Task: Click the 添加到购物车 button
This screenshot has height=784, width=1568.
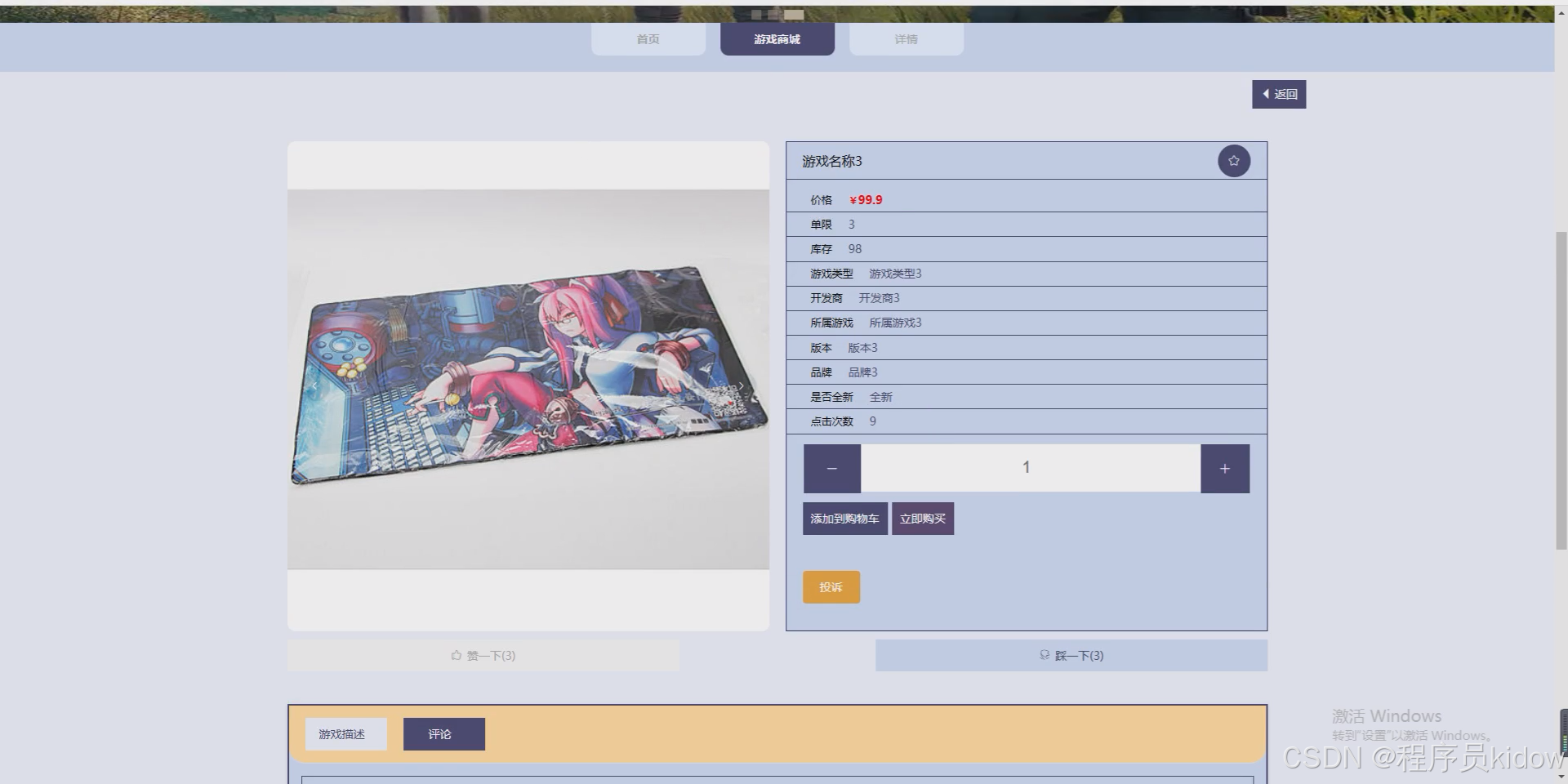Action: click(844, 518)
